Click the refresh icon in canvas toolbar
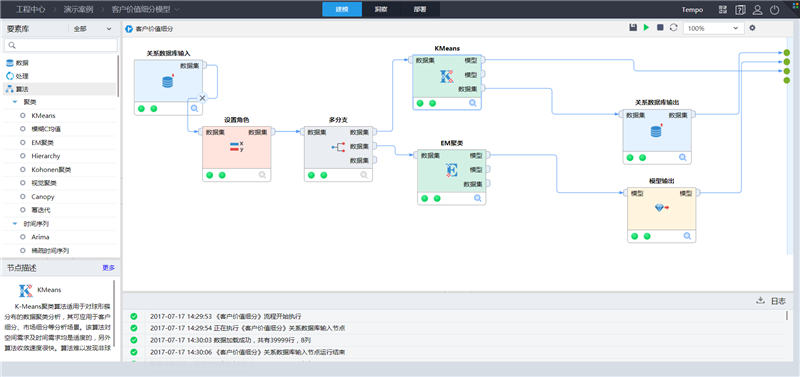This screenshot has width=800, height=377. click(673, 28)
